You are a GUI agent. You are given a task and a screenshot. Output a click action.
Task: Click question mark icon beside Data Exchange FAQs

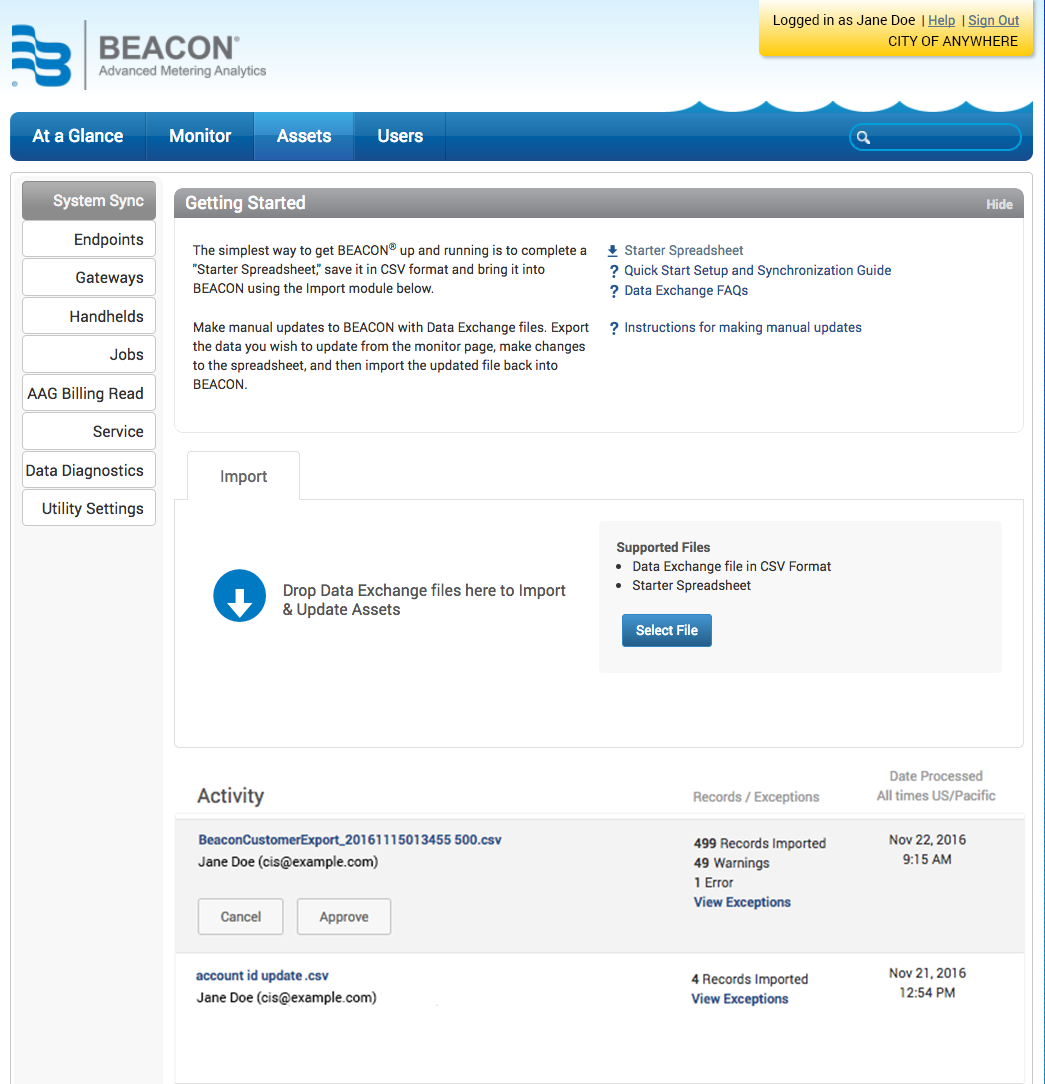[x=614, y=292]
